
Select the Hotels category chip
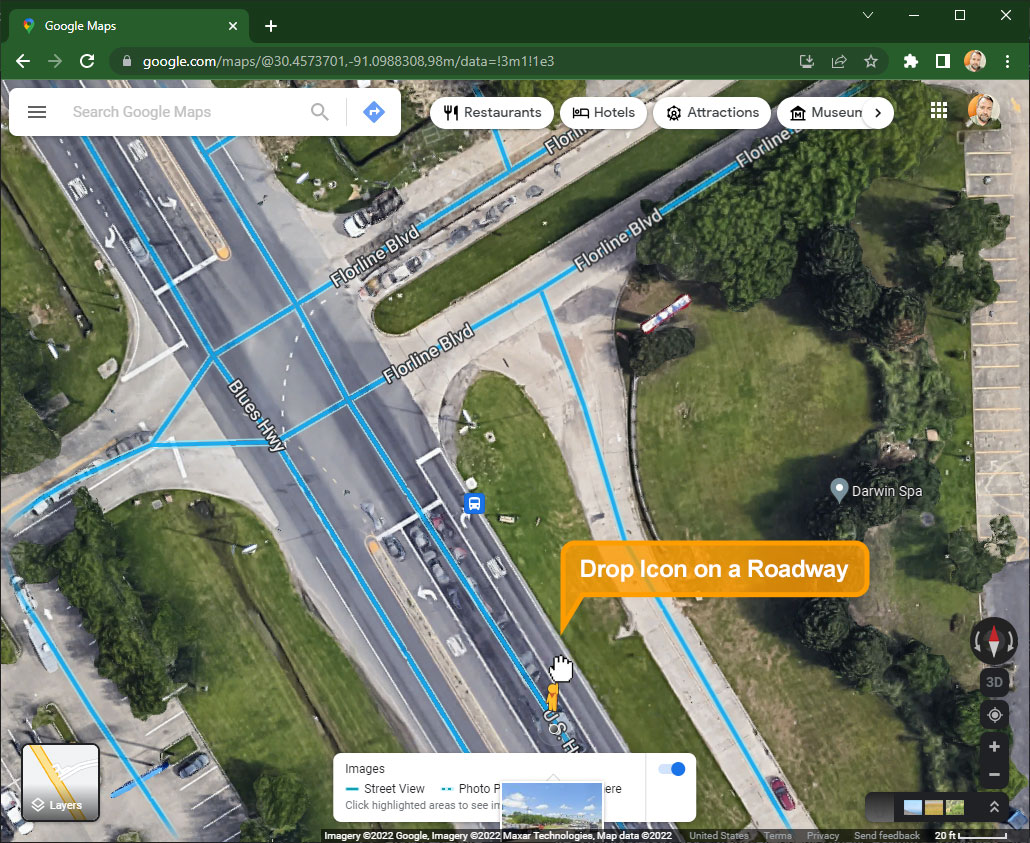[x=603, y=112]
